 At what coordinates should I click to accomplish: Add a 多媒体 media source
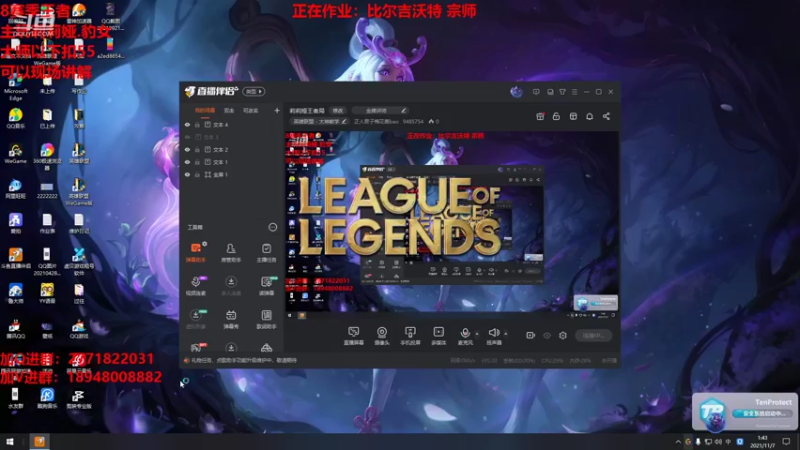point(438,336)
